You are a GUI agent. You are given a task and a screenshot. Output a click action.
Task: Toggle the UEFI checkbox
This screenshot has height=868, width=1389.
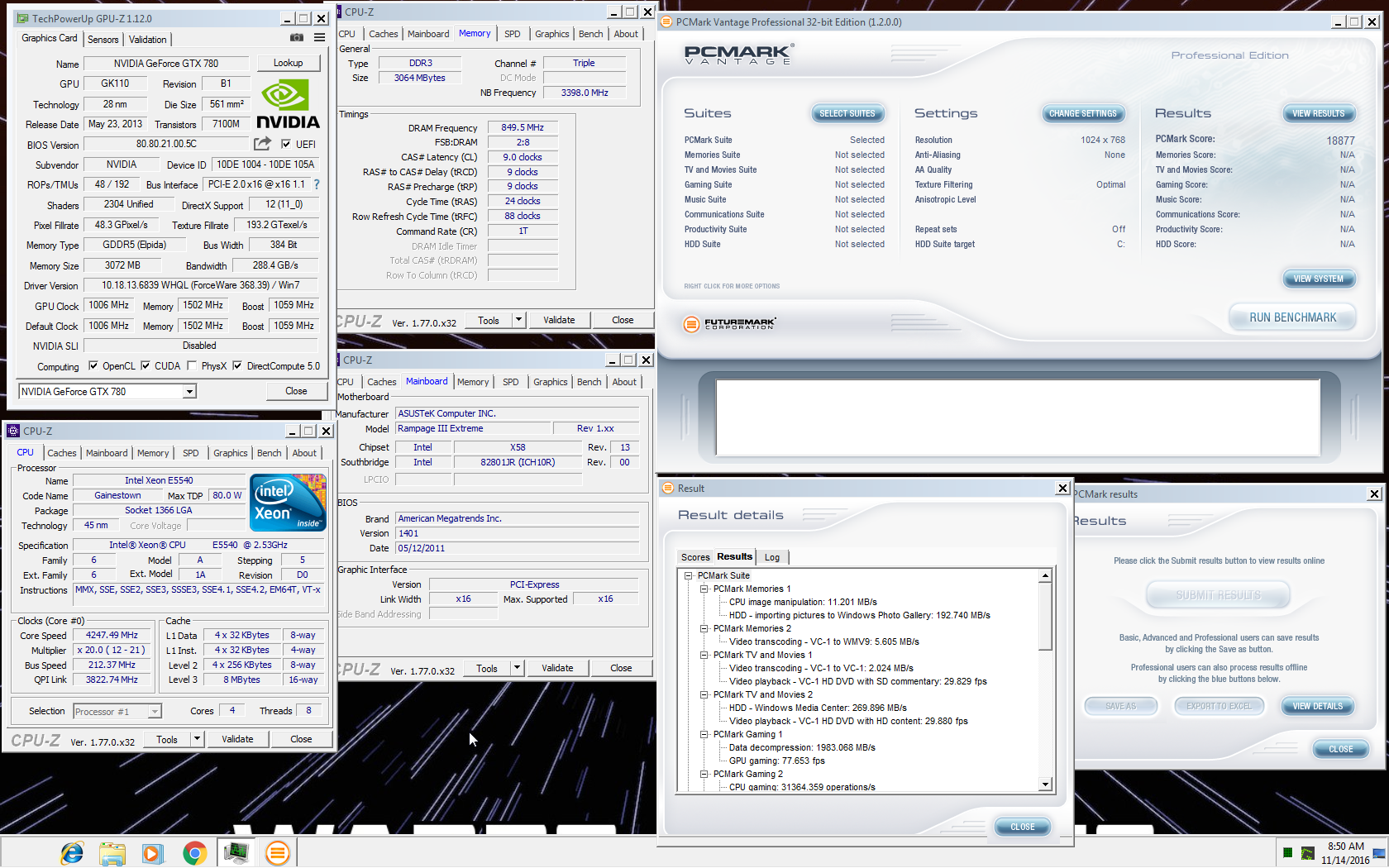click(286, 144)
